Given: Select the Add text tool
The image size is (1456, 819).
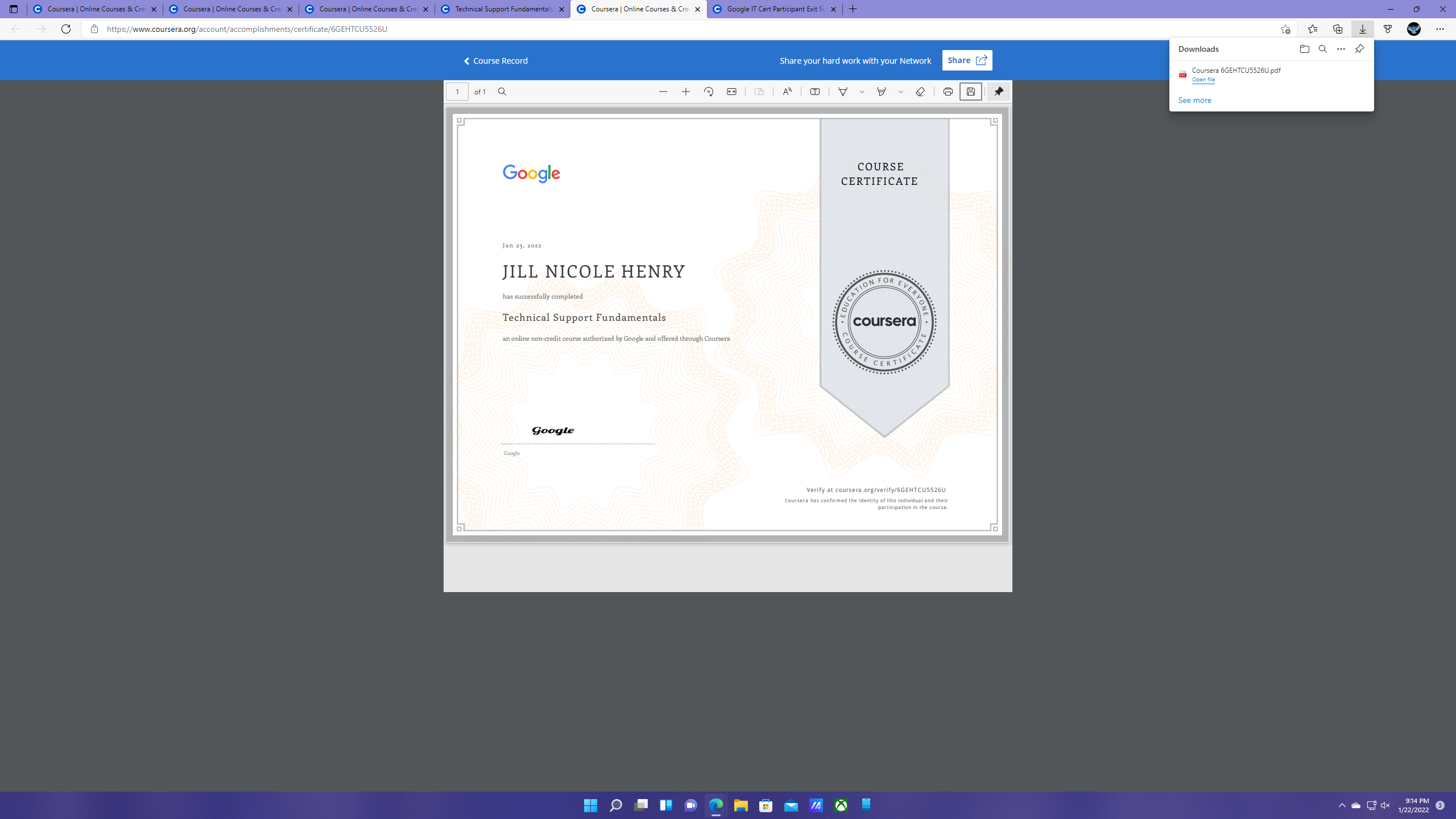Looking at the screenshot, I should point(815,92).
